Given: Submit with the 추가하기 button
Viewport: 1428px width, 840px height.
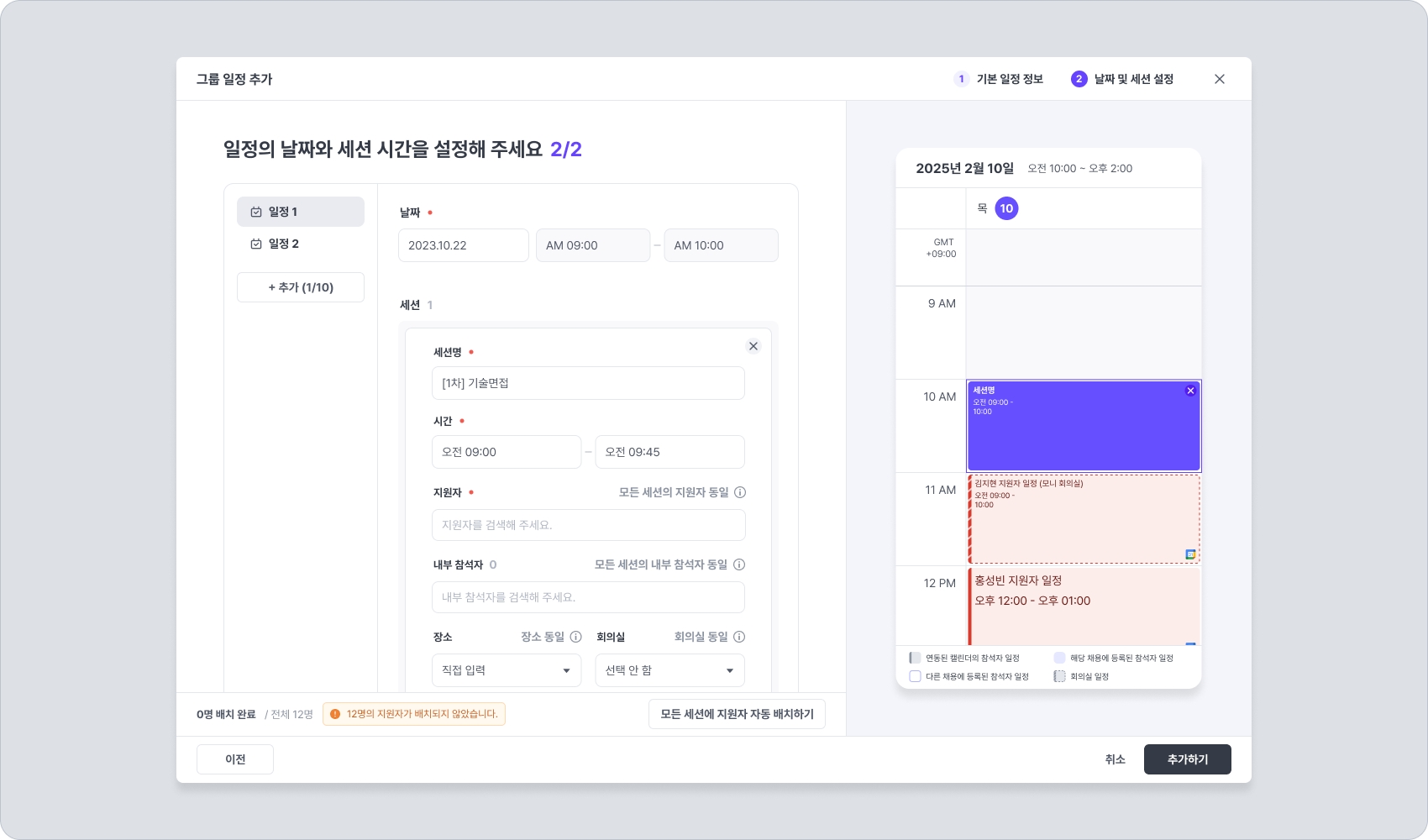Looking at the screenshot, I should (1188, 759).
